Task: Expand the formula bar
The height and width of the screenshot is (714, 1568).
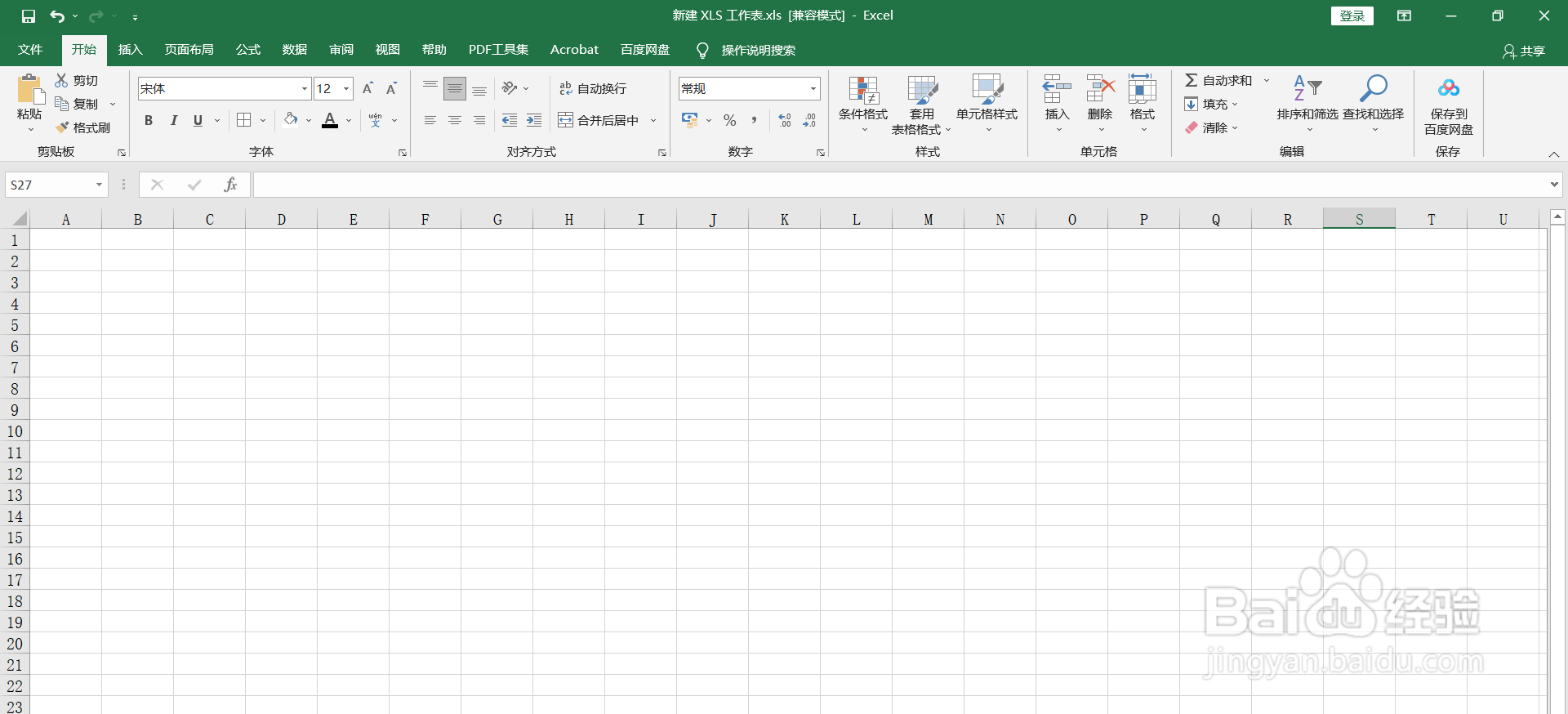Action: [x=1554, y=185]
